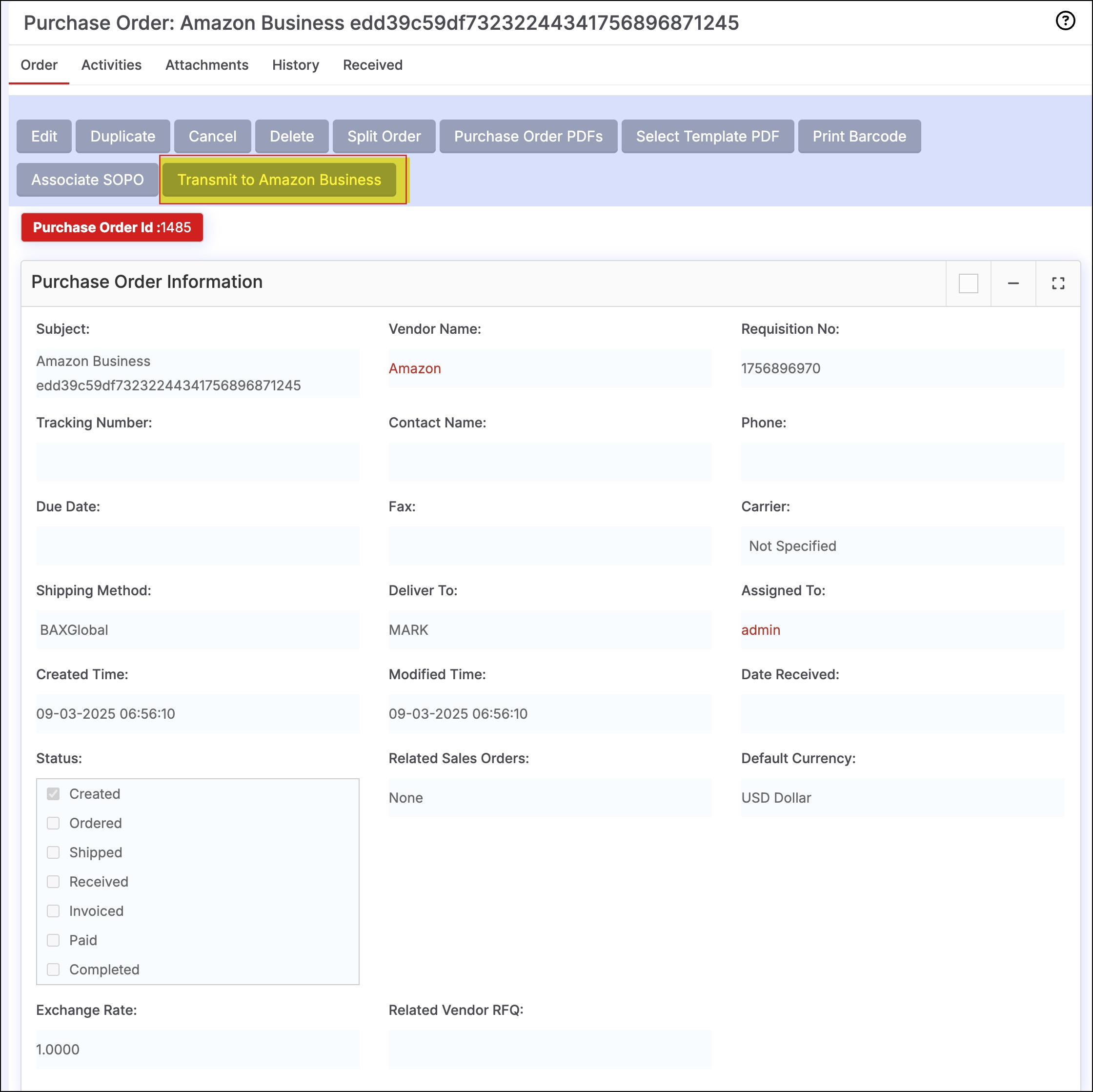The image size is (1093, 1092).
Task: Click the Subject value text
Action: click(168, 373)
